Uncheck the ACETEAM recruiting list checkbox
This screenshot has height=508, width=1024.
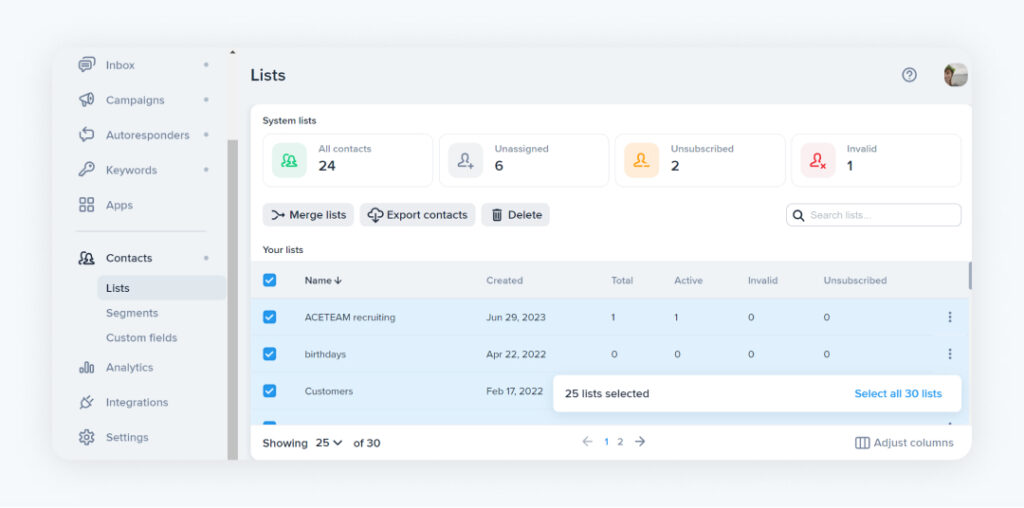point(269,317)
